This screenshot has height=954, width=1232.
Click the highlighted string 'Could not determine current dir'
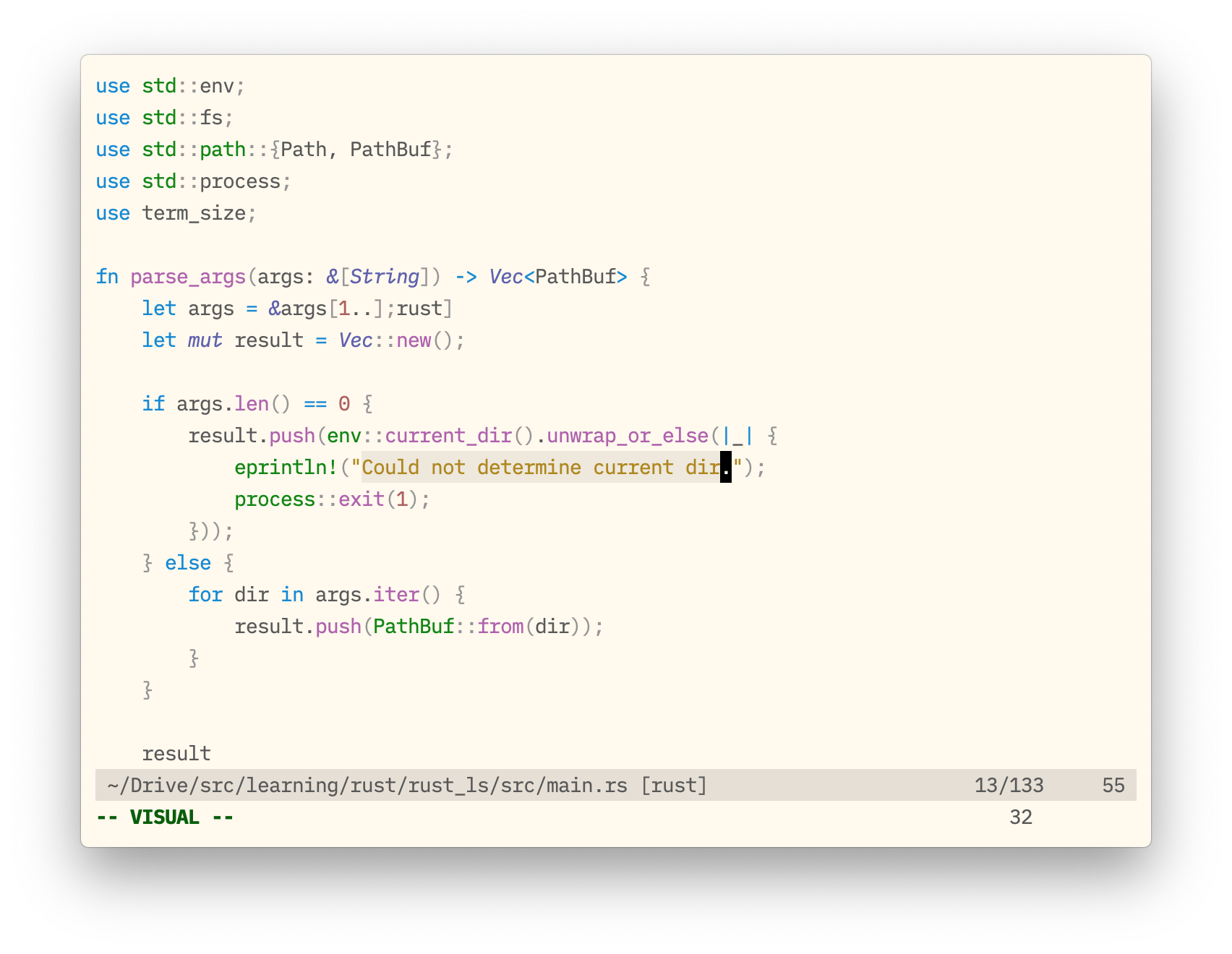point(541,468)
